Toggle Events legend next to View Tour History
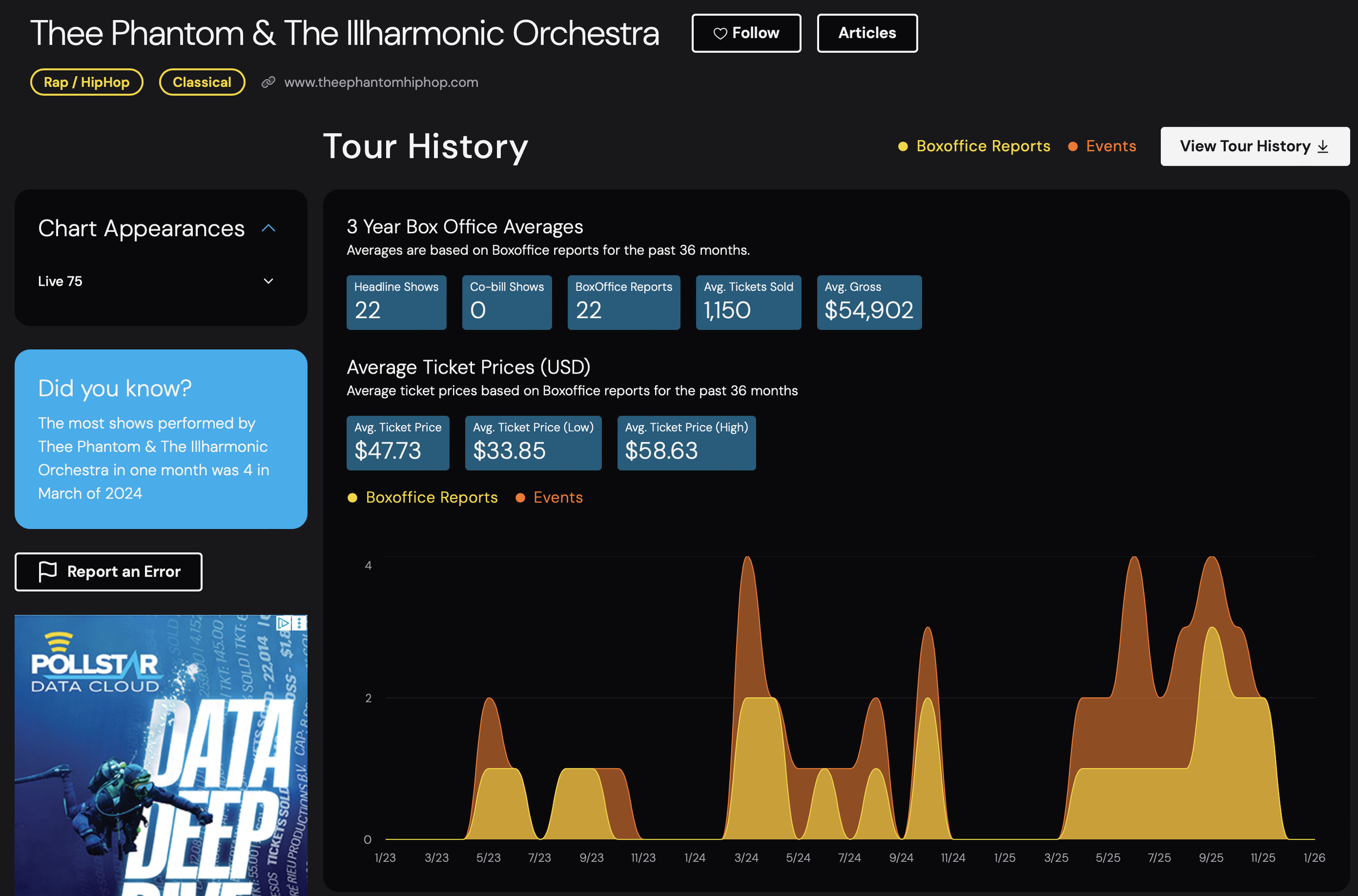 click(x=1110, y=147)
